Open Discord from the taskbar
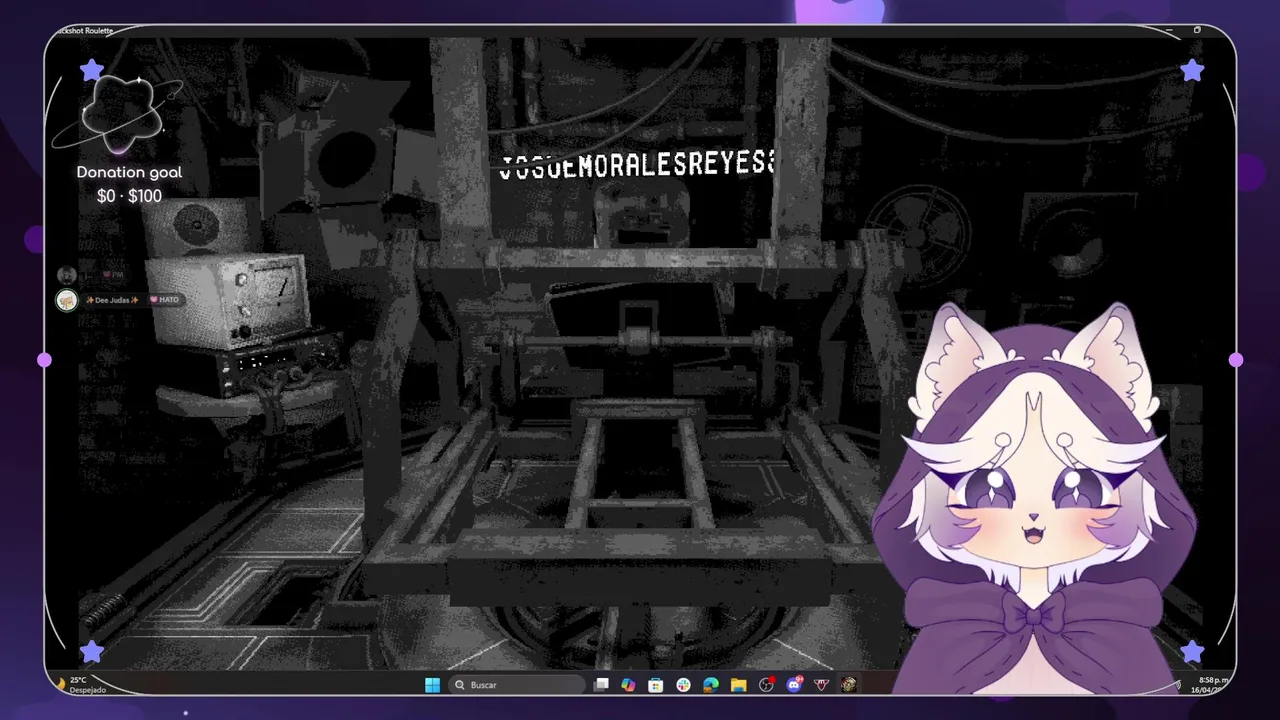Image resolution: width=1280 pixels, height=720 pixels. pos(794,685)
